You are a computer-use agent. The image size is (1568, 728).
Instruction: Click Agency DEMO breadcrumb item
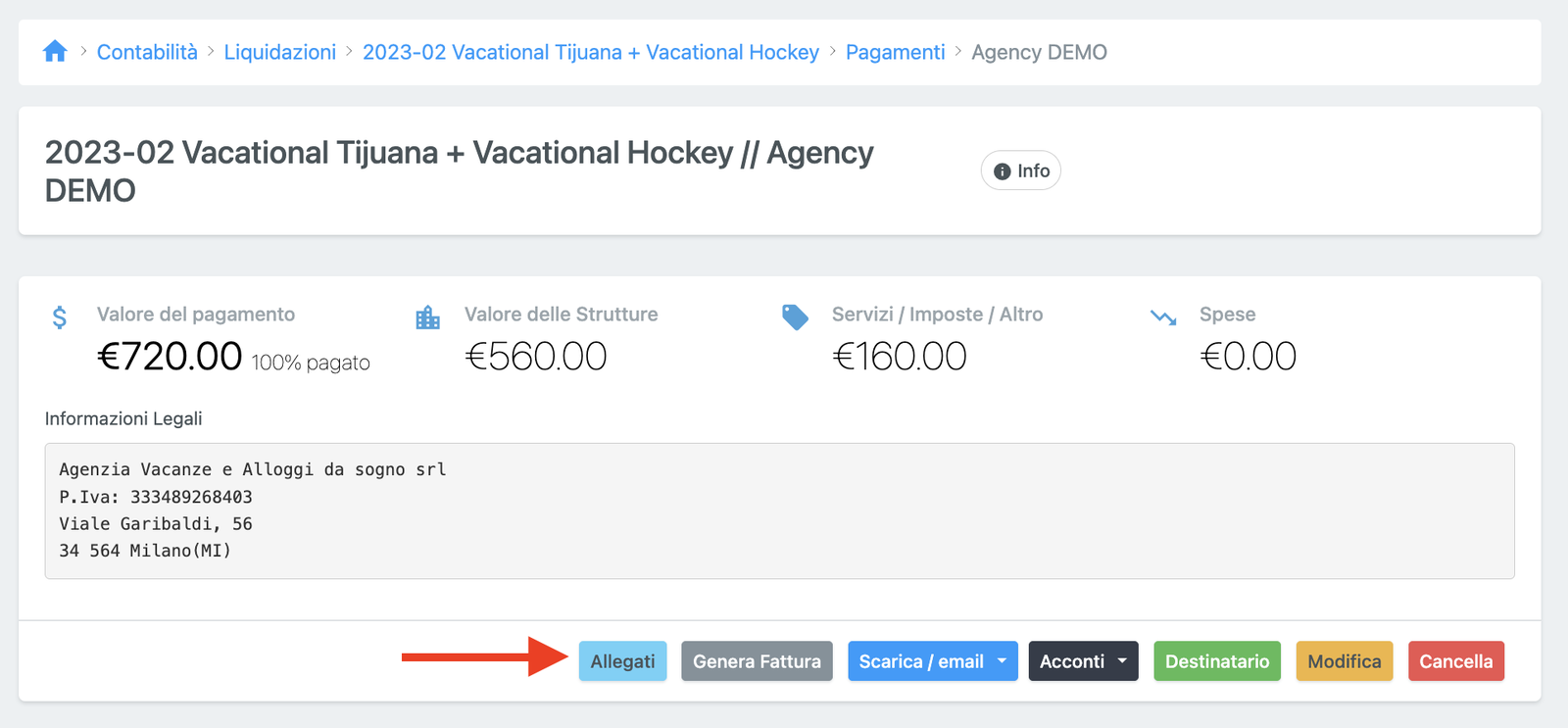pyautogui.click(x=1039, y=52)
